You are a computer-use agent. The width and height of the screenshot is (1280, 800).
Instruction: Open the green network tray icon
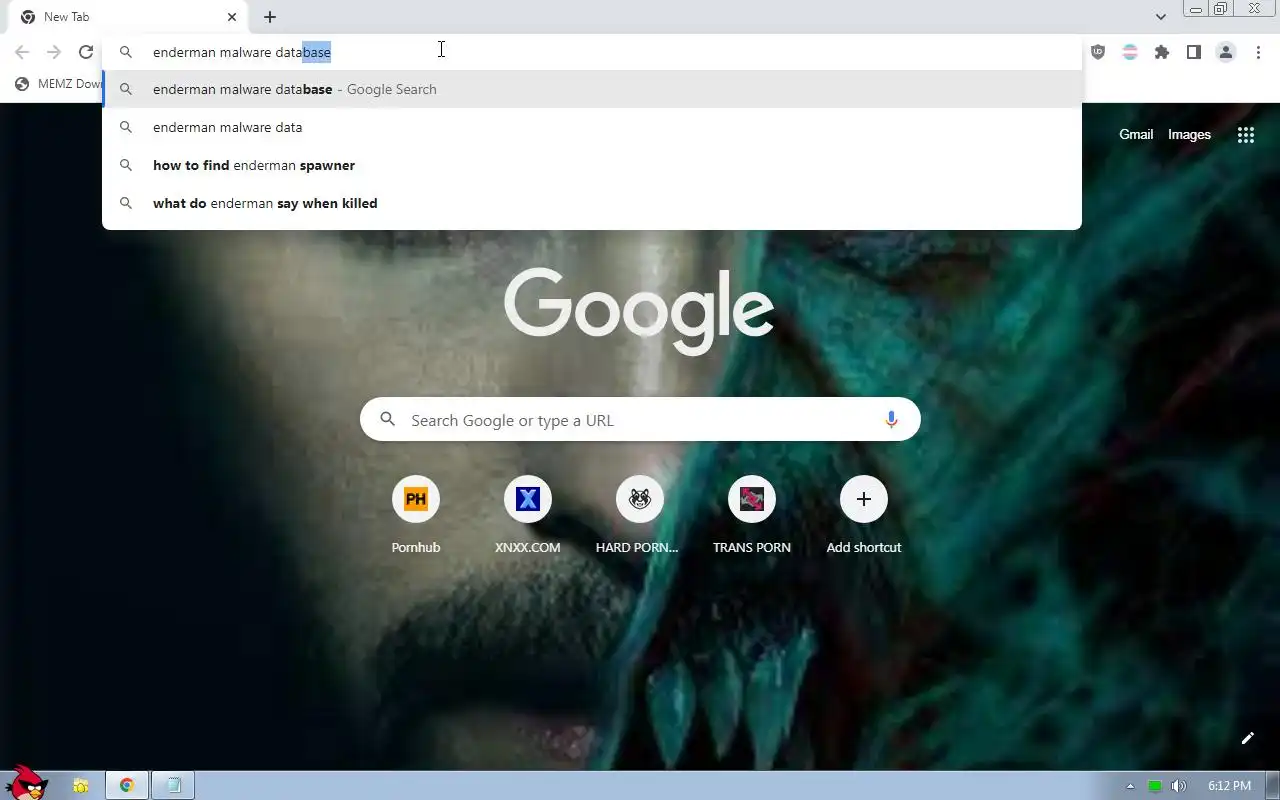click(x=1155, y=786)
